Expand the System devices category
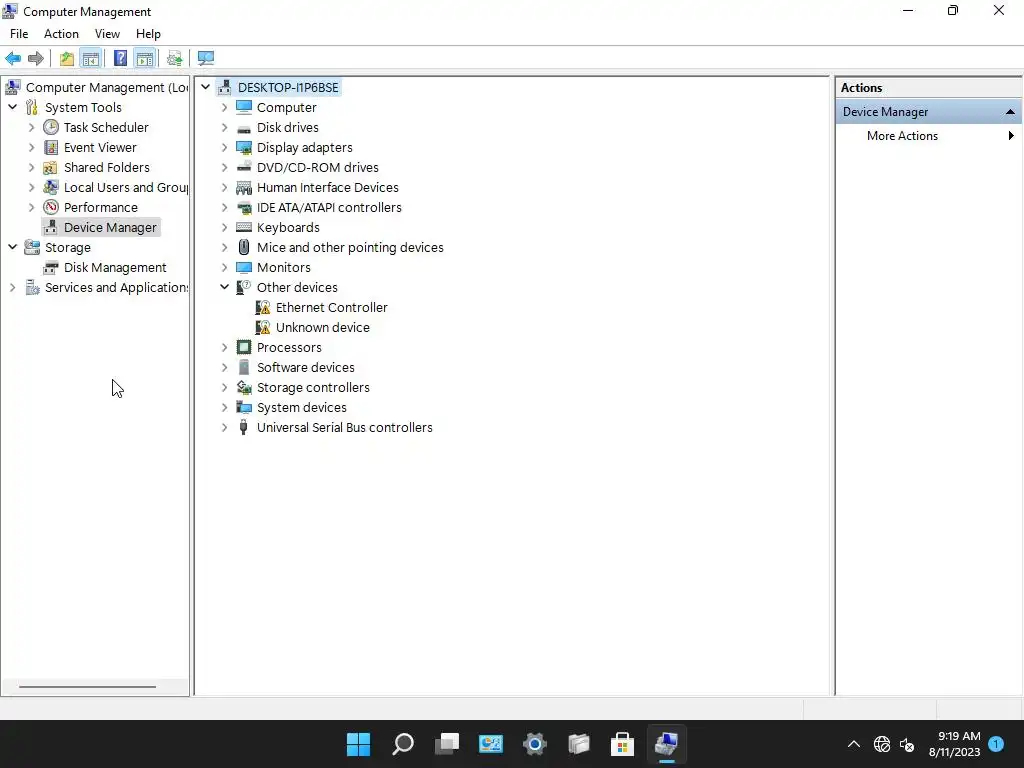The image size is (1024, 768). click(x=224, y=408)
